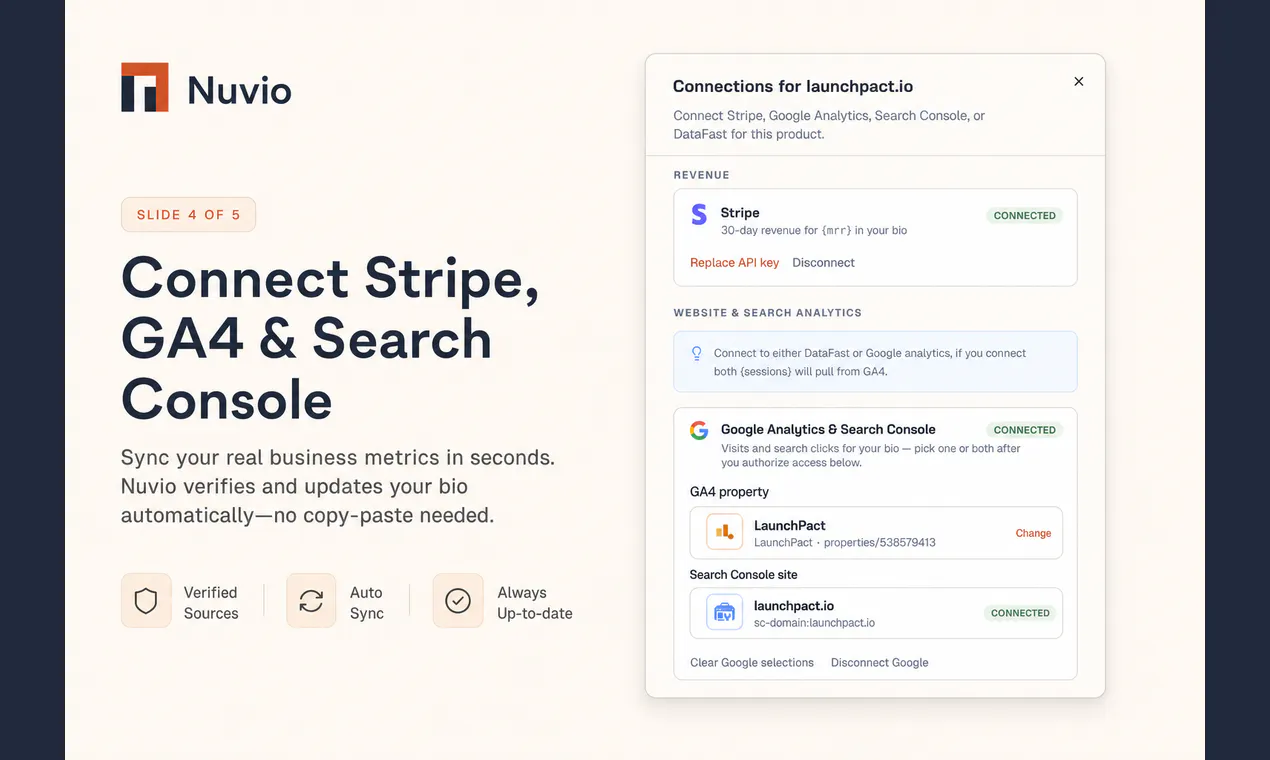1270x760 pixels.
Task: Click the Google Analytics CONNECTED badge
Action: [x=1024, y=430]
